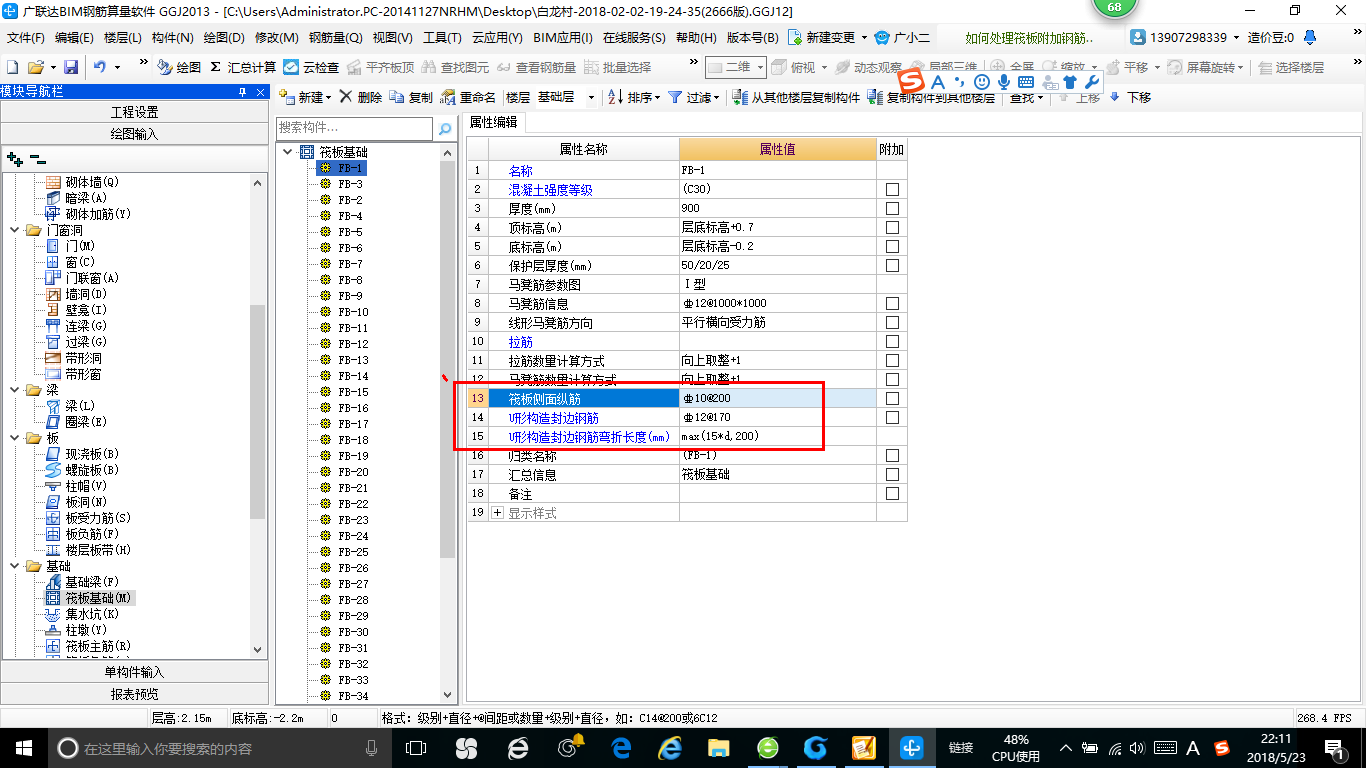Open the 排序 sort dropdown
Screen dimensions: 1366x768
click(x=657, y=97)
